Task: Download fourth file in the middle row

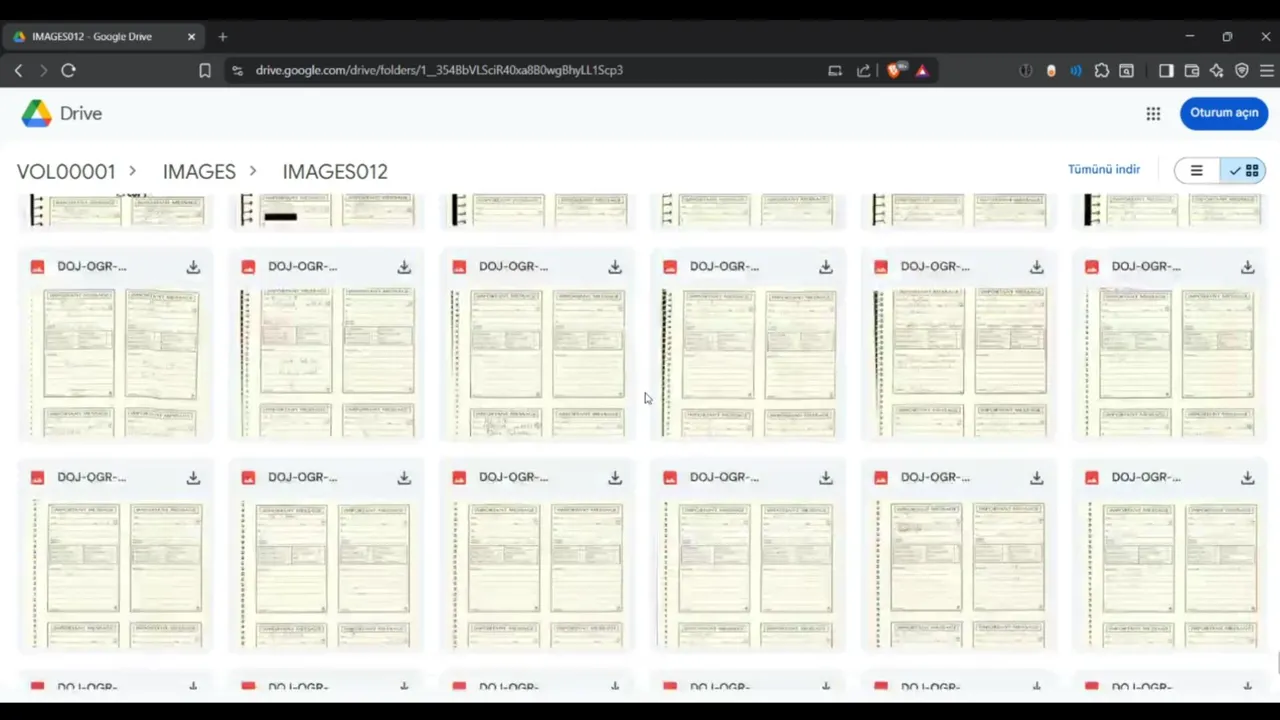Action: (826, 267)
